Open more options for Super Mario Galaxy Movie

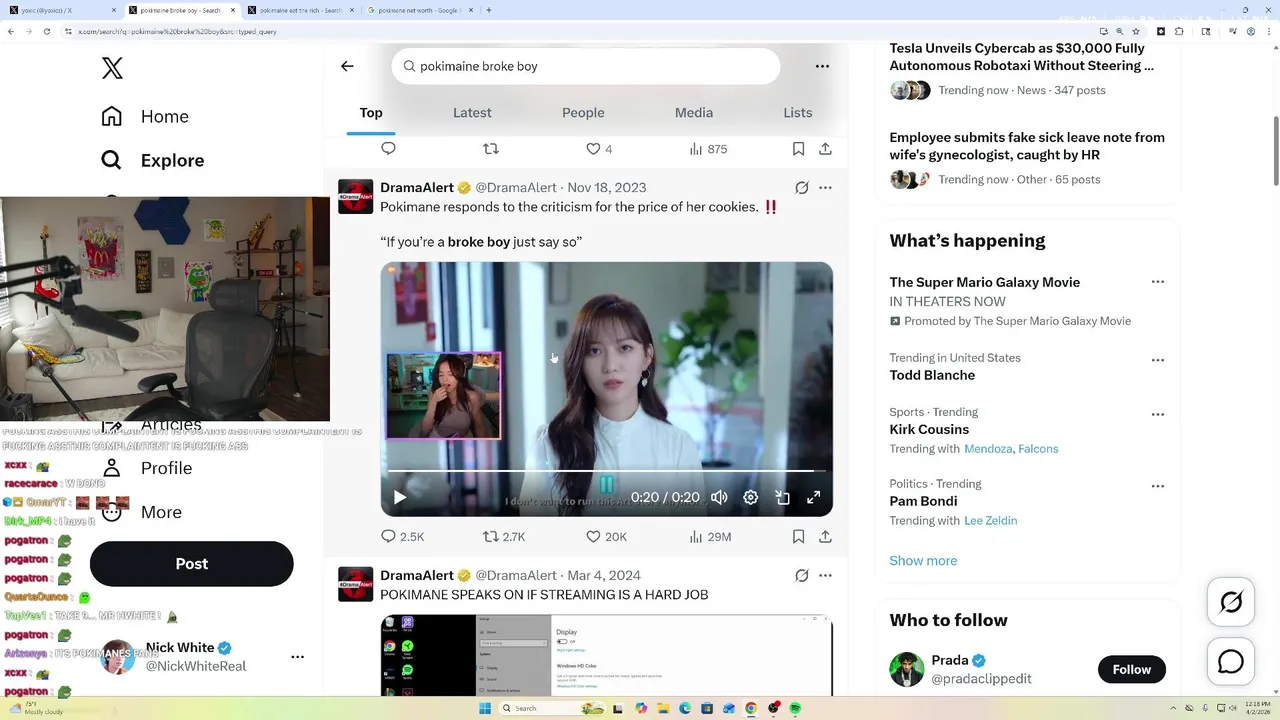pyautogui.click(x=1158, y=282)
